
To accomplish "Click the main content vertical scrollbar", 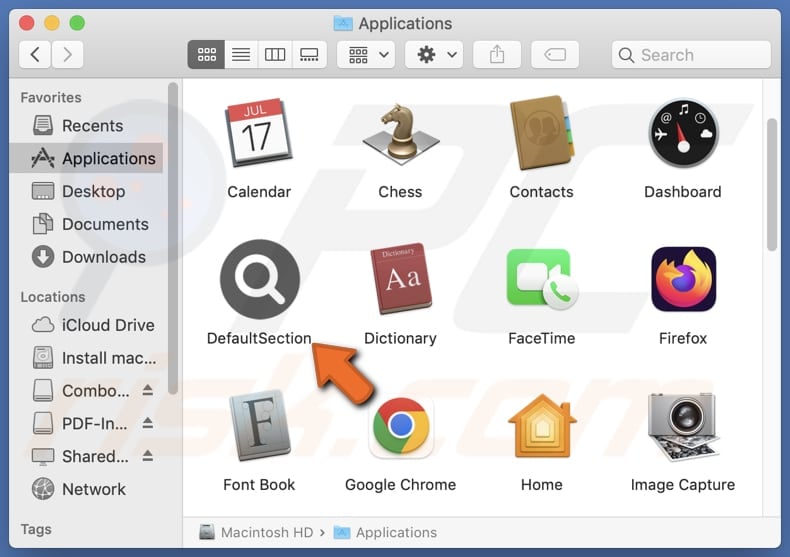I will 772,184.
